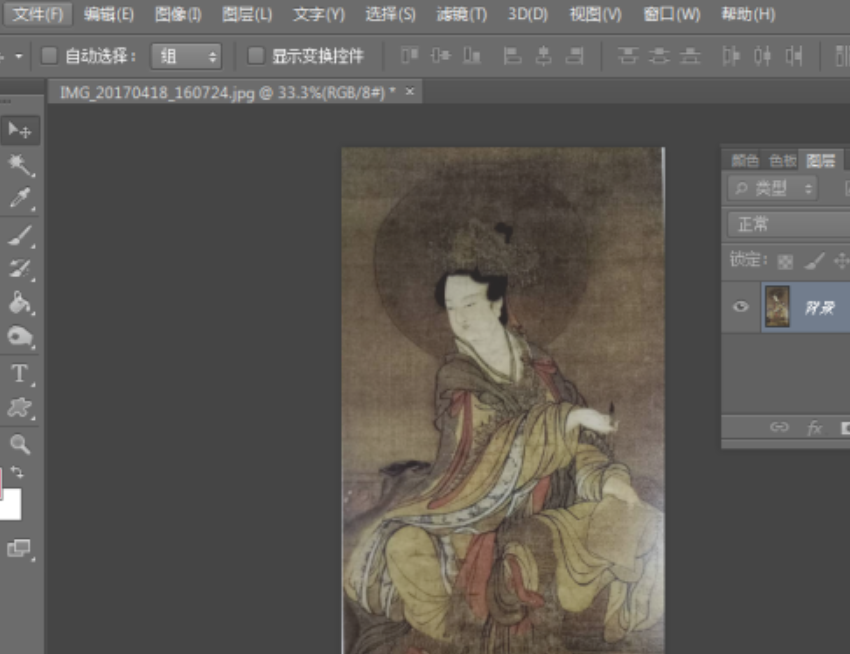Select the 图层 panel tab

821,161
